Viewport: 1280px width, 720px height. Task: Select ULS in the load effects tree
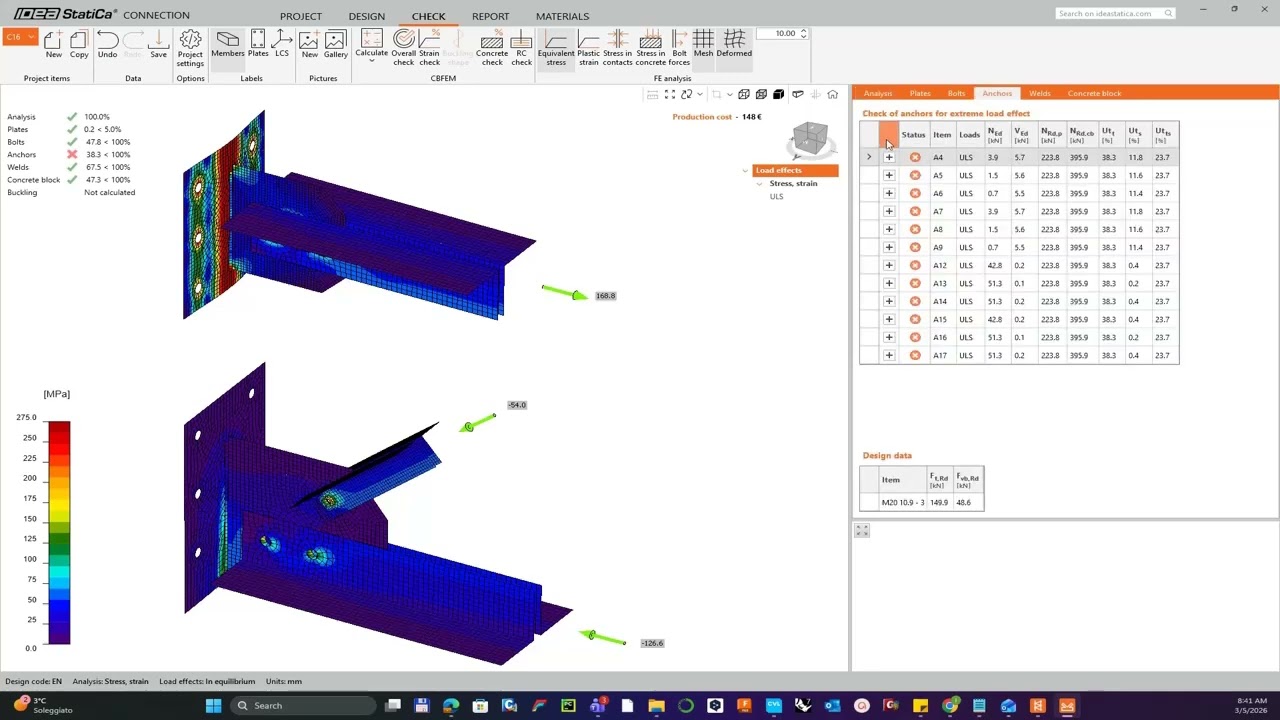tap(777, 197)
